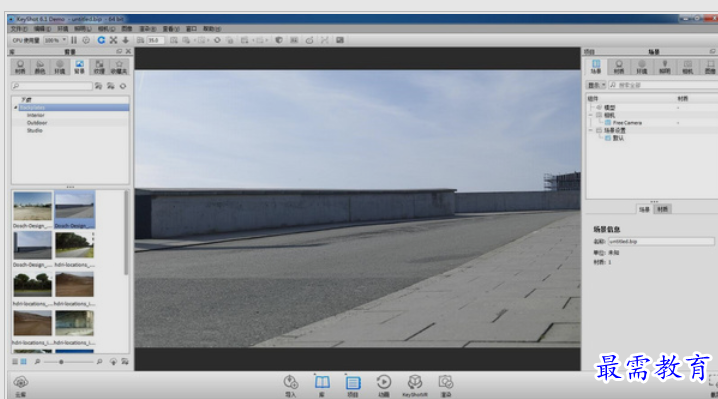Image resolution: width=718 pixels, height=399 pixels.
Task: Click the library thumbnails vertical scrollbar
Action: pos(126,234)
